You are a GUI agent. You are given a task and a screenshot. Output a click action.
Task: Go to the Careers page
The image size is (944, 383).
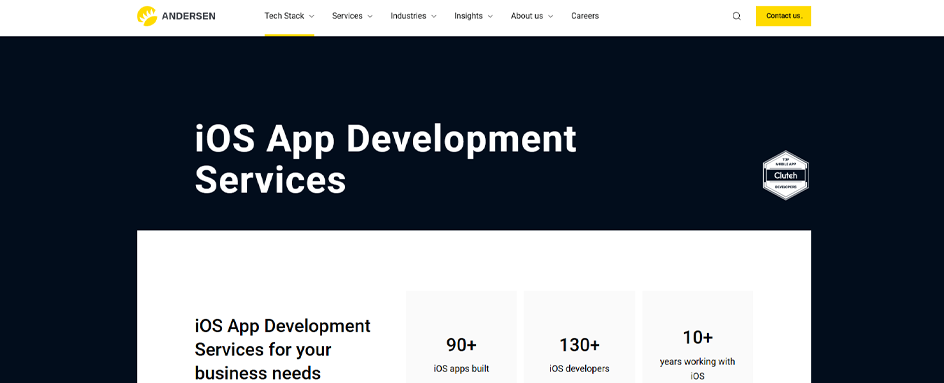[x=585, y=16]
